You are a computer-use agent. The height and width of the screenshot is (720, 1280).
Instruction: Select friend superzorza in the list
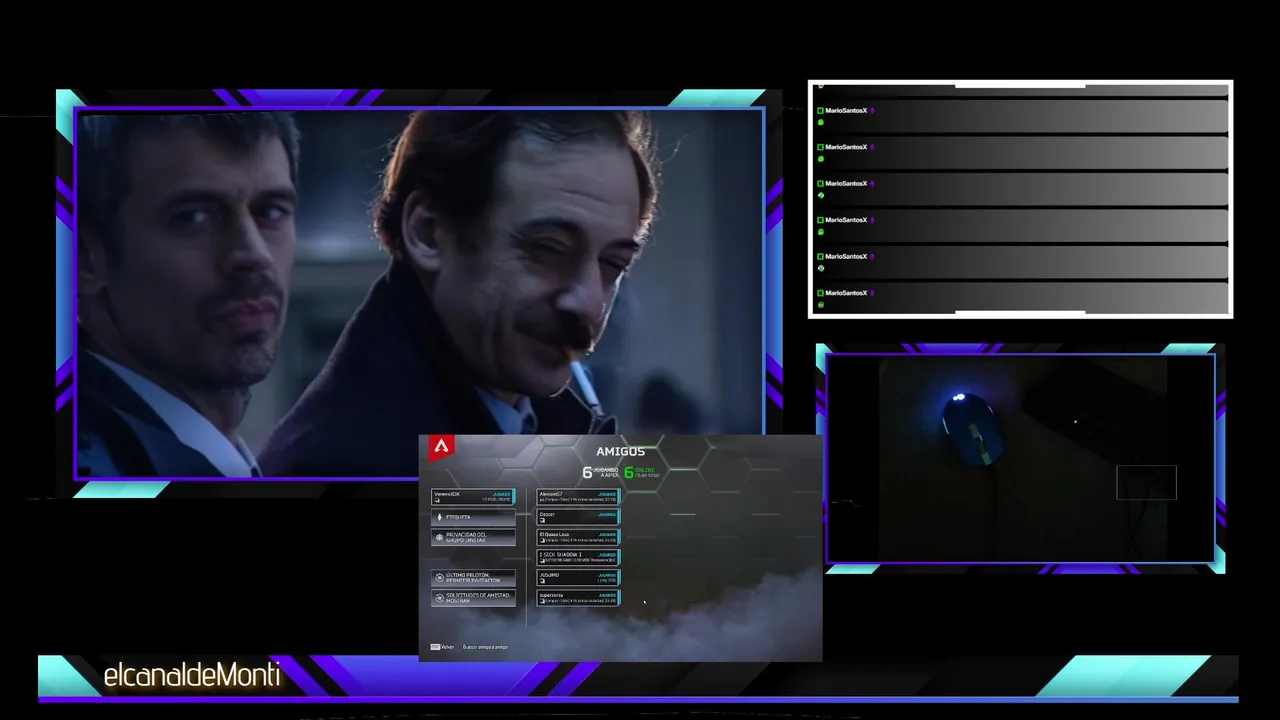tap(578, 598)
